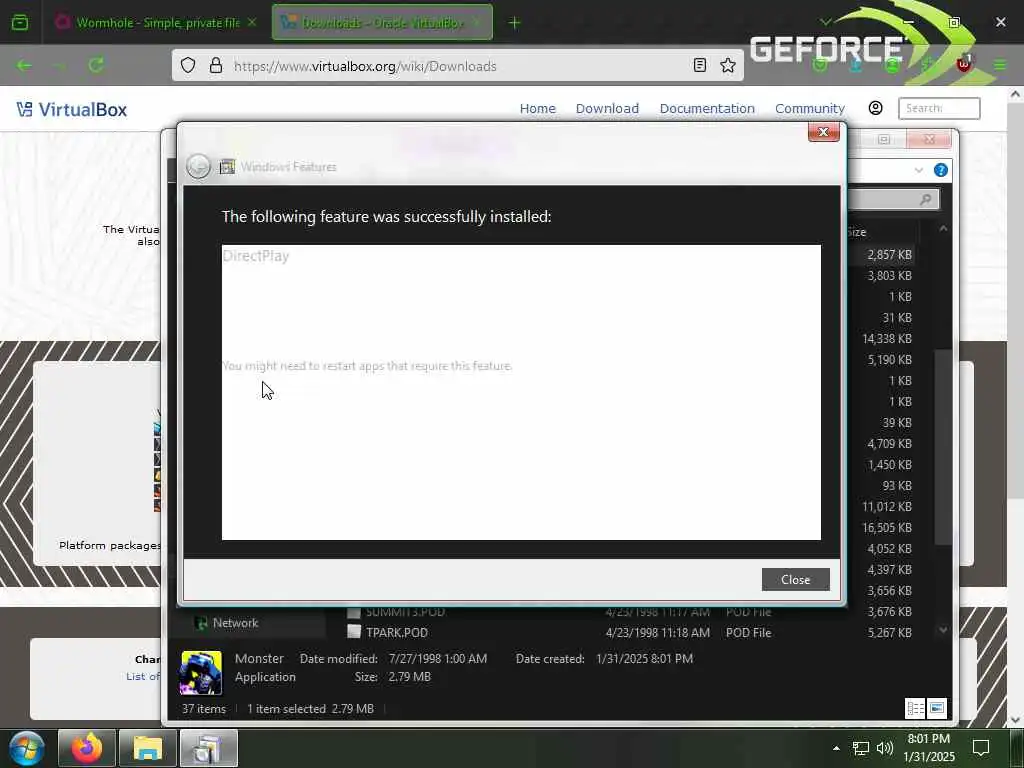Click the volume speaker tray icon
The width and height of the screenshot is (1024, 768).
pos(885,748)
